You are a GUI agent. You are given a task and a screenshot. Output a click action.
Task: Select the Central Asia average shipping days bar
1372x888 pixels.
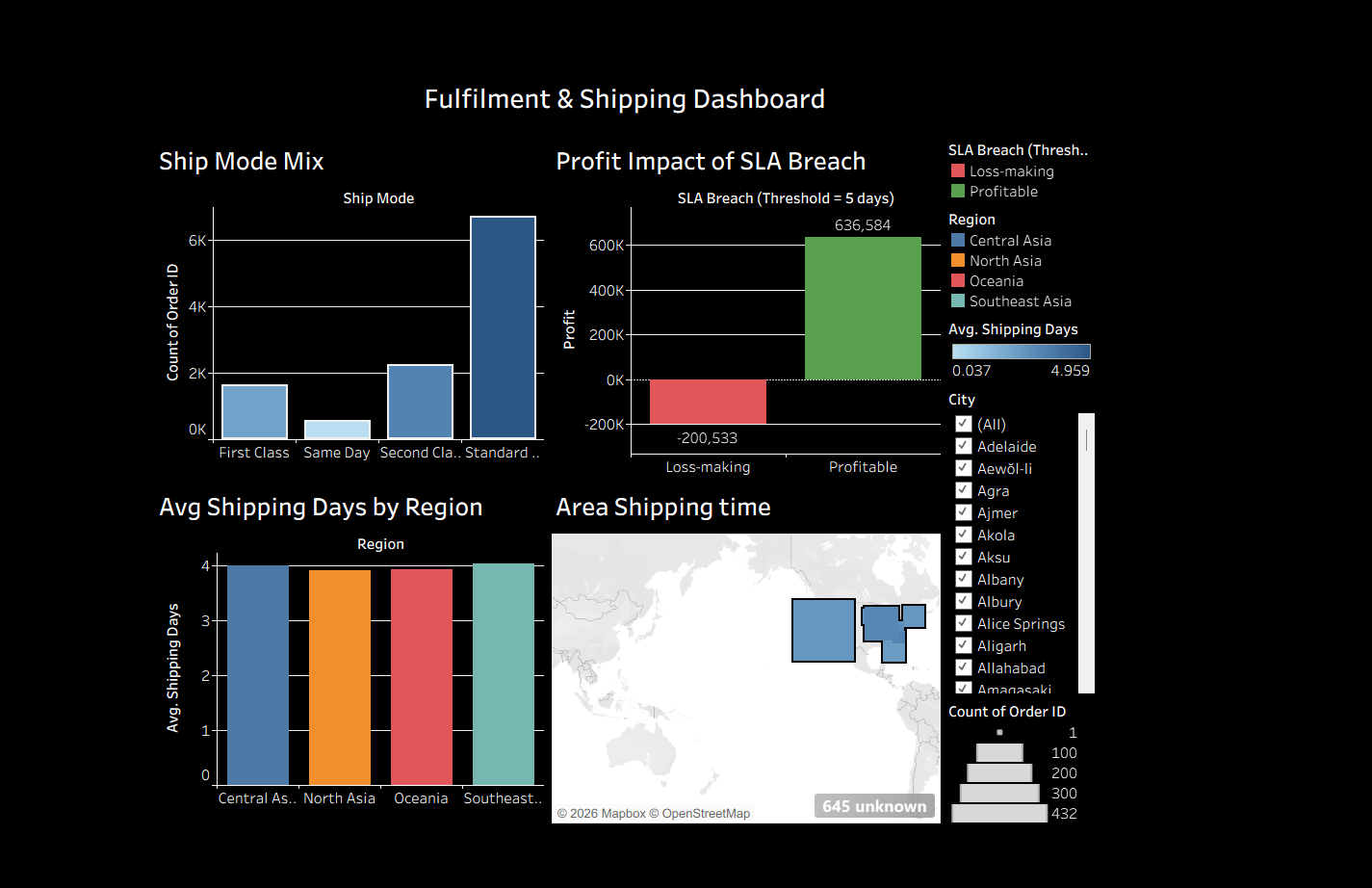258,675
